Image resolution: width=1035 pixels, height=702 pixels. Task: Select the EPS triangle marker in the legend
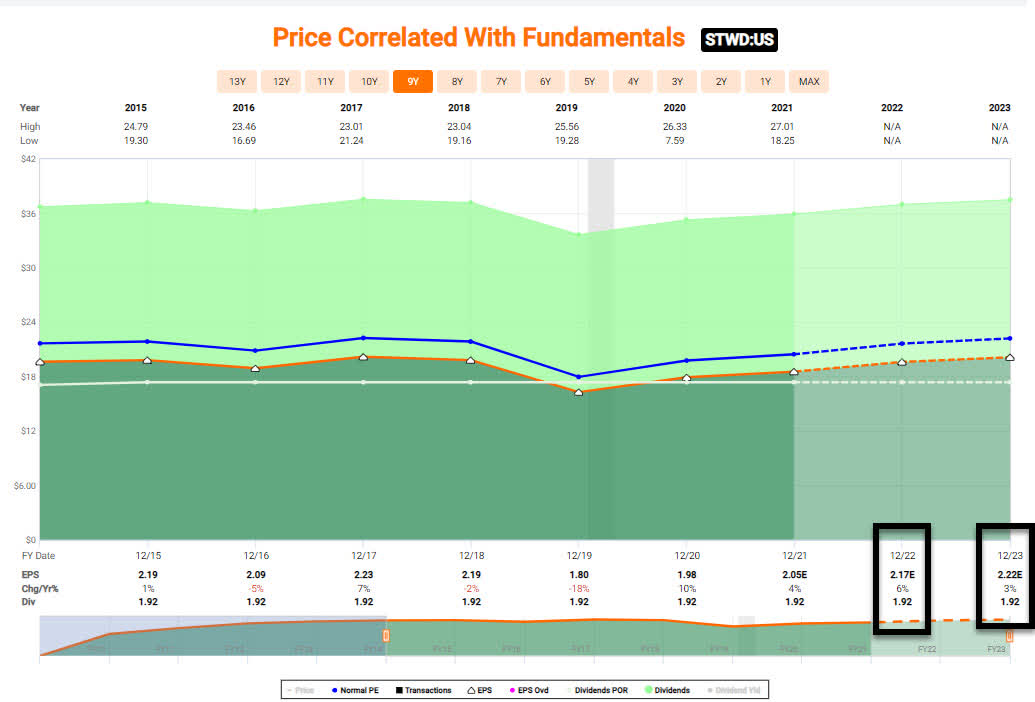click(x=472, y=690)
